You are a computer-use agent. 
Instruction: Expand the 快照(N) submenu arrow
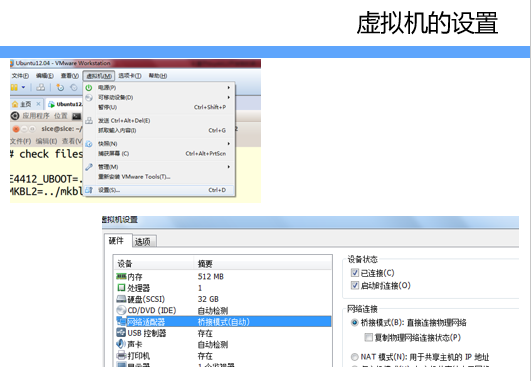229,144
